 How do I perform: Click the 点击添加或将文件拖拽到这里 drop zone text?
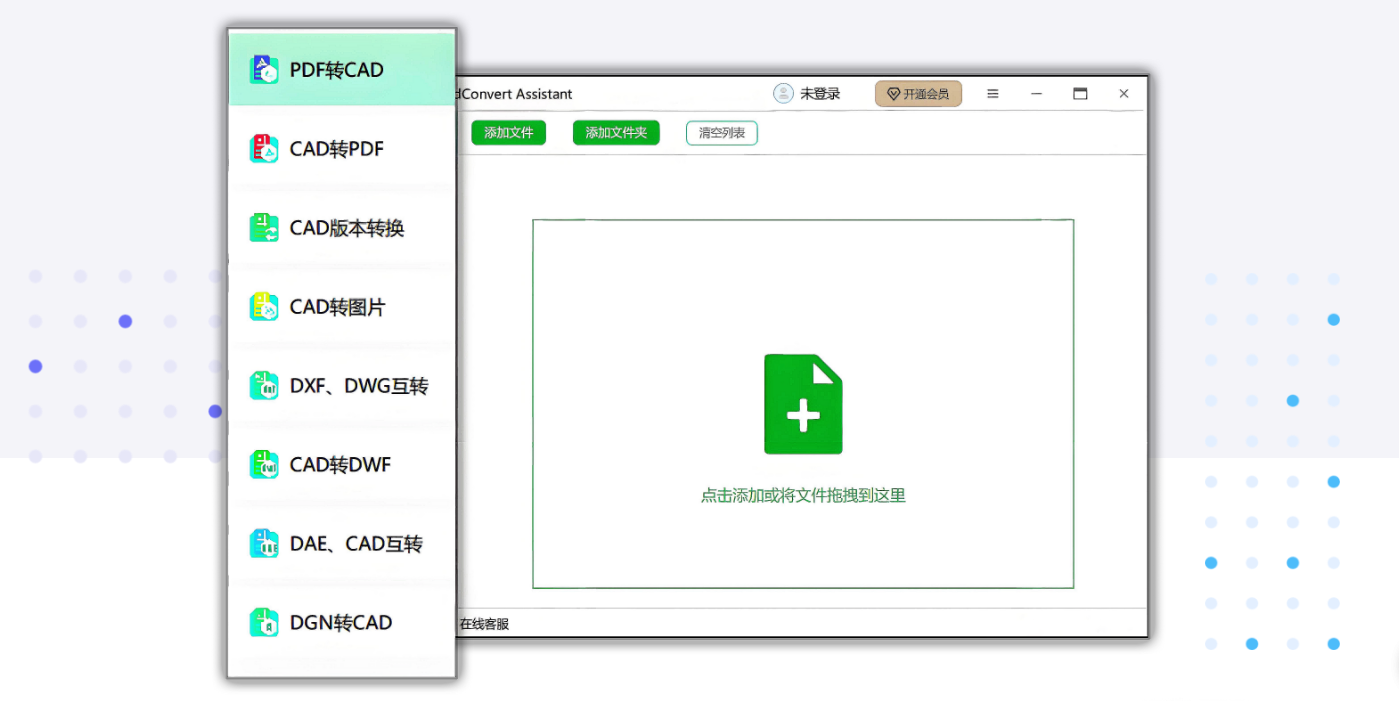point(803,495)
